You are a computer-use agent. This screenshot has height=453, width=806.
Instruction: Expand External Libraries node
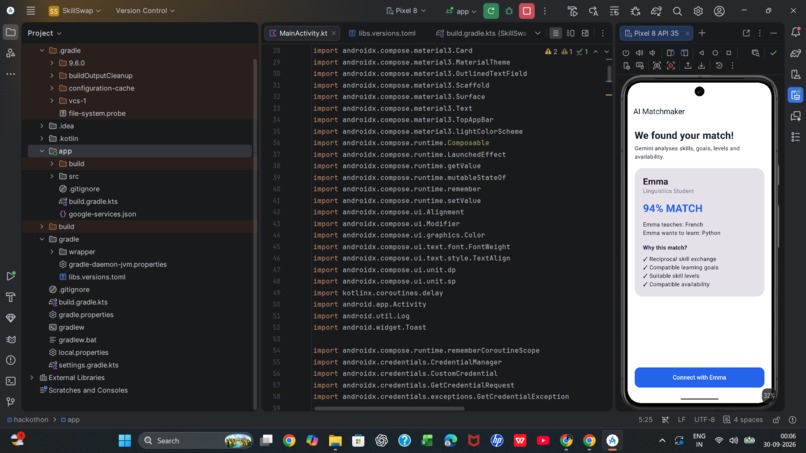click(x=32, y=377)
